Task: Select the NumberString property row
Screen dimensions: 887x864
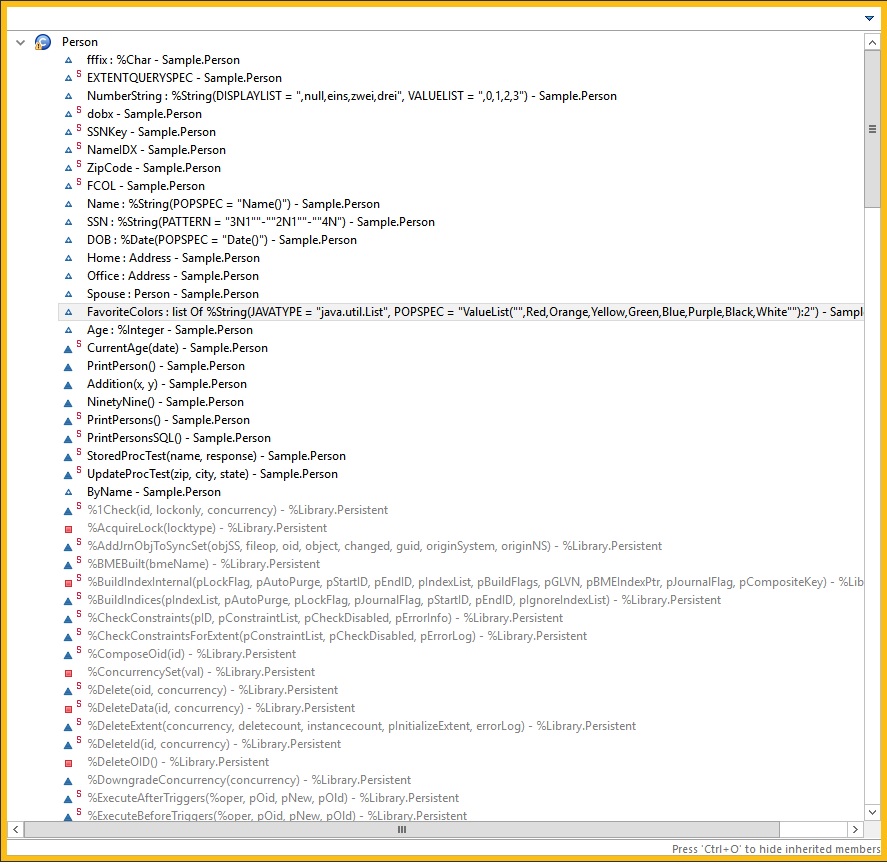Action: coord(351,96)
